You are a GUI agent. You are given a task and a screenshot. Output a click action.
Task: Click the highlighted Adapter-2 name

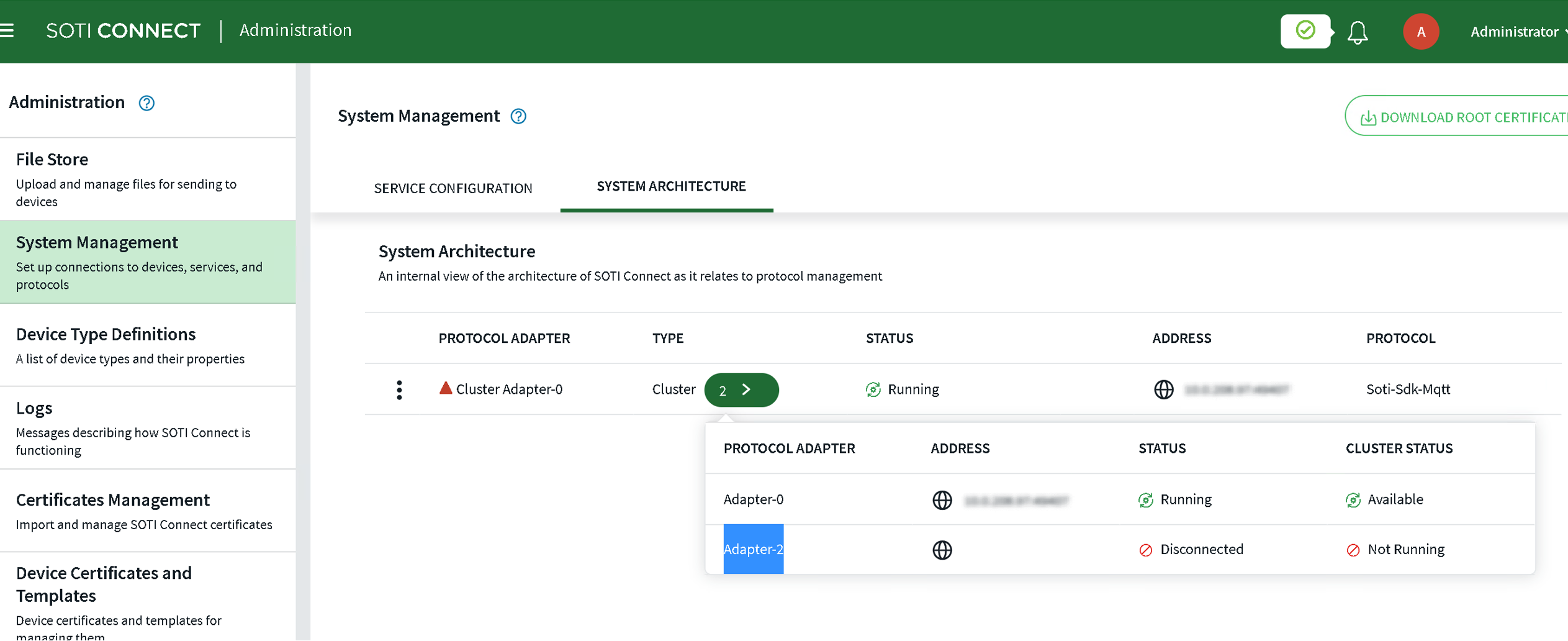coord(754,550)
